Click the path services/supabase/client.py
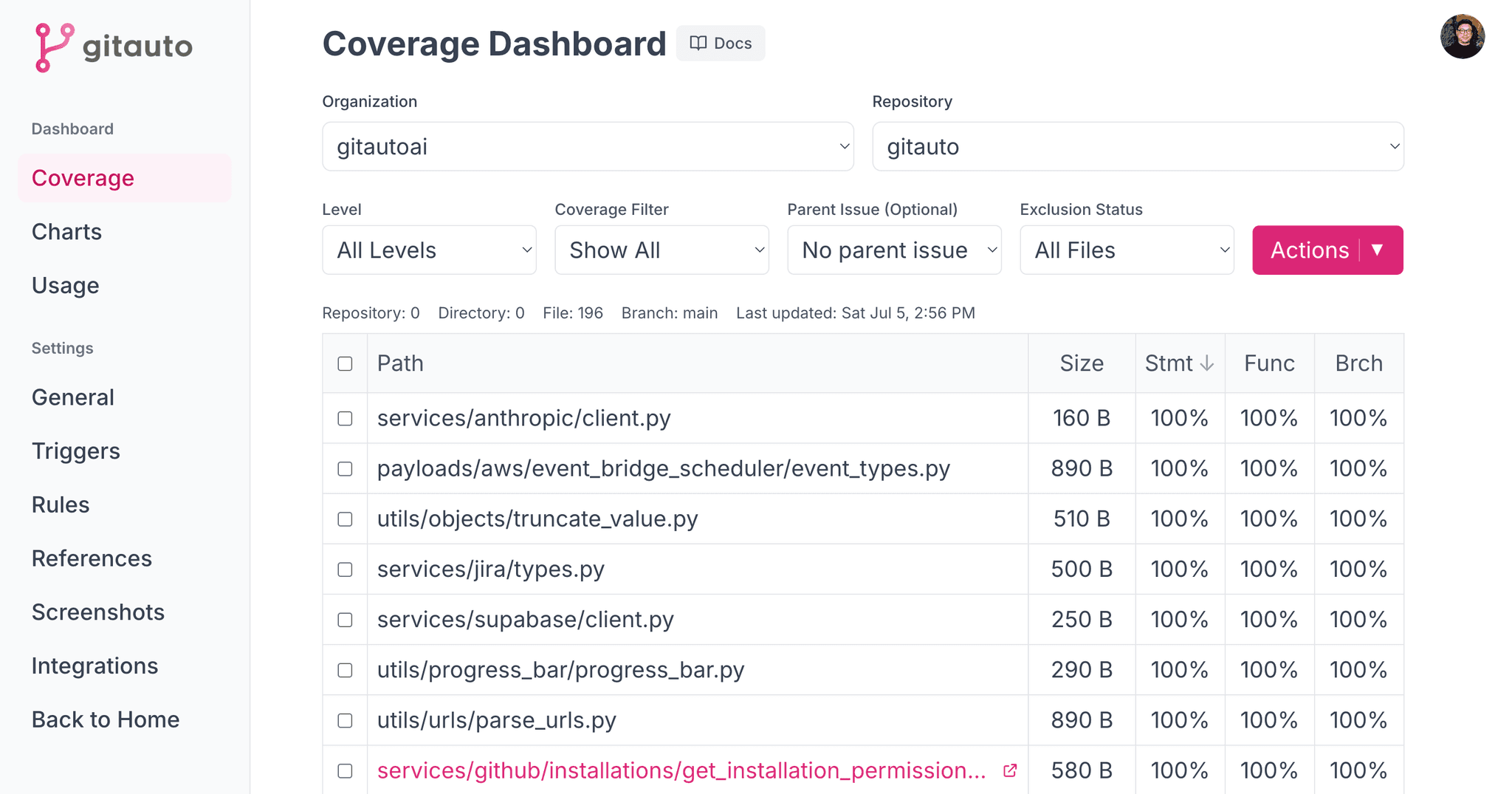The height and width of the screenshot is (794, 1512). coord(526,619)
